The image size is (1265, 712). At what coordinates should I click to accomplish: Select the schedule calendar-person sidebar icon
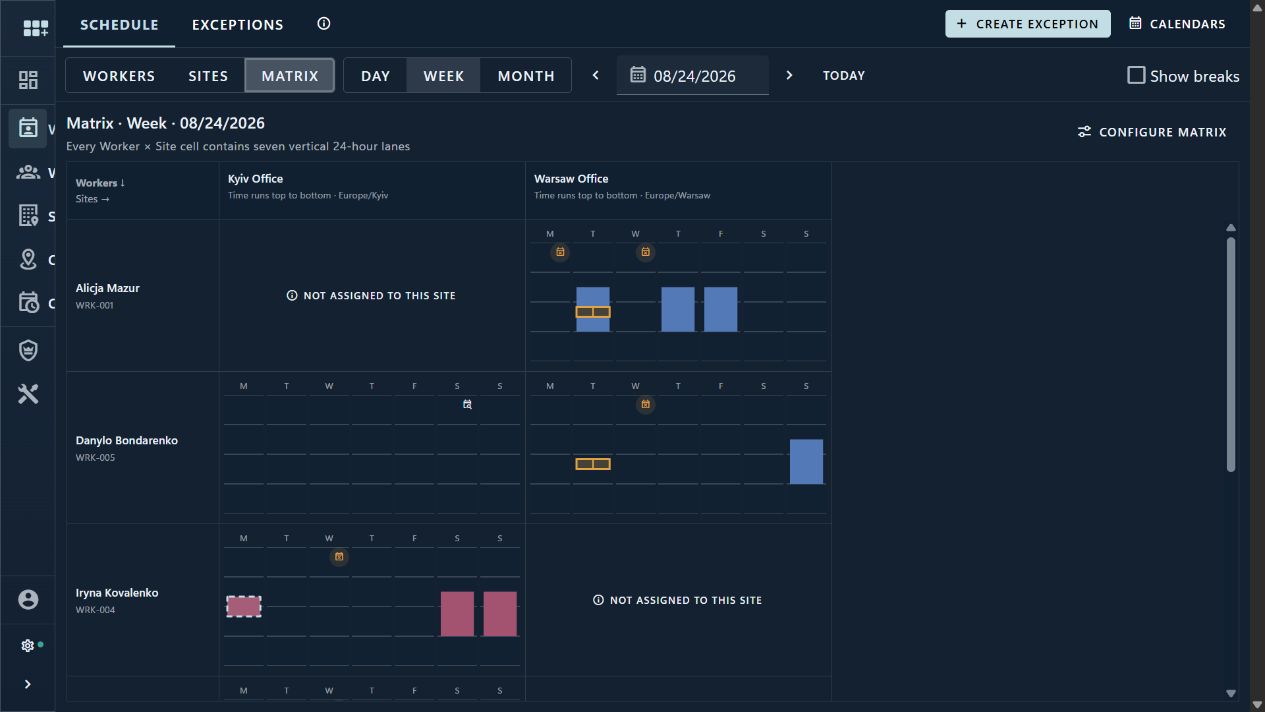click(x=28, y=128)
